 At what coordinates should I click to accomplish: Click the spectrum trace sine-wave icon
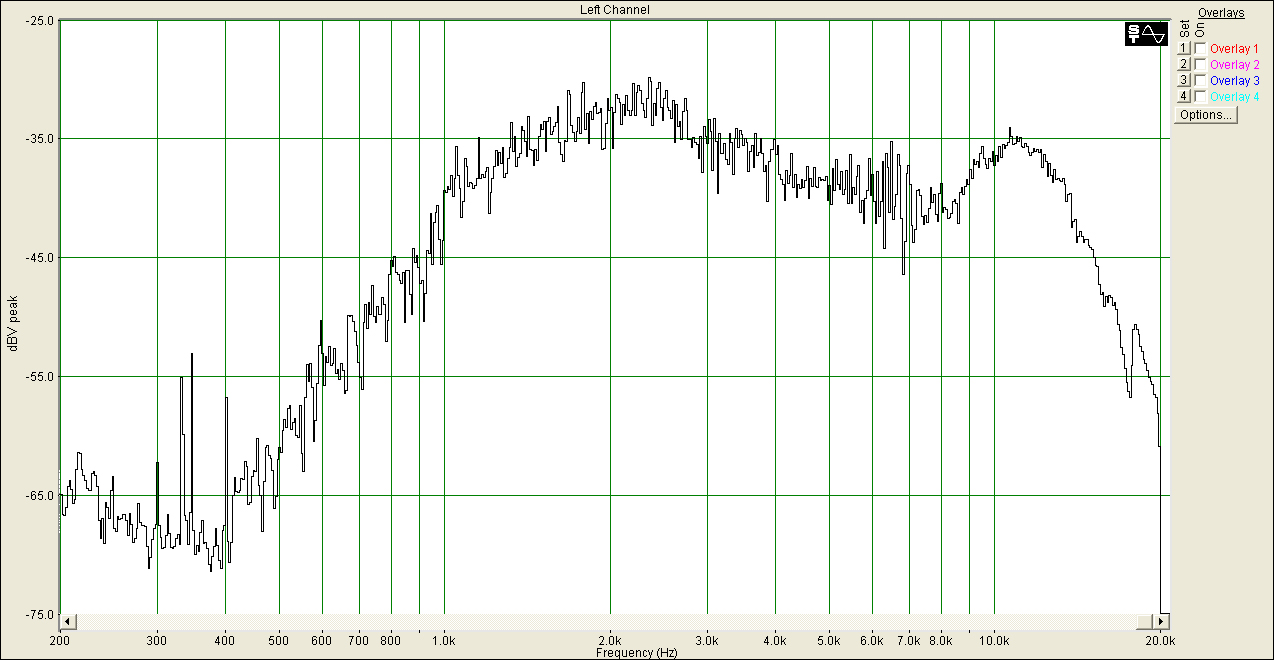click(1146, 34)
